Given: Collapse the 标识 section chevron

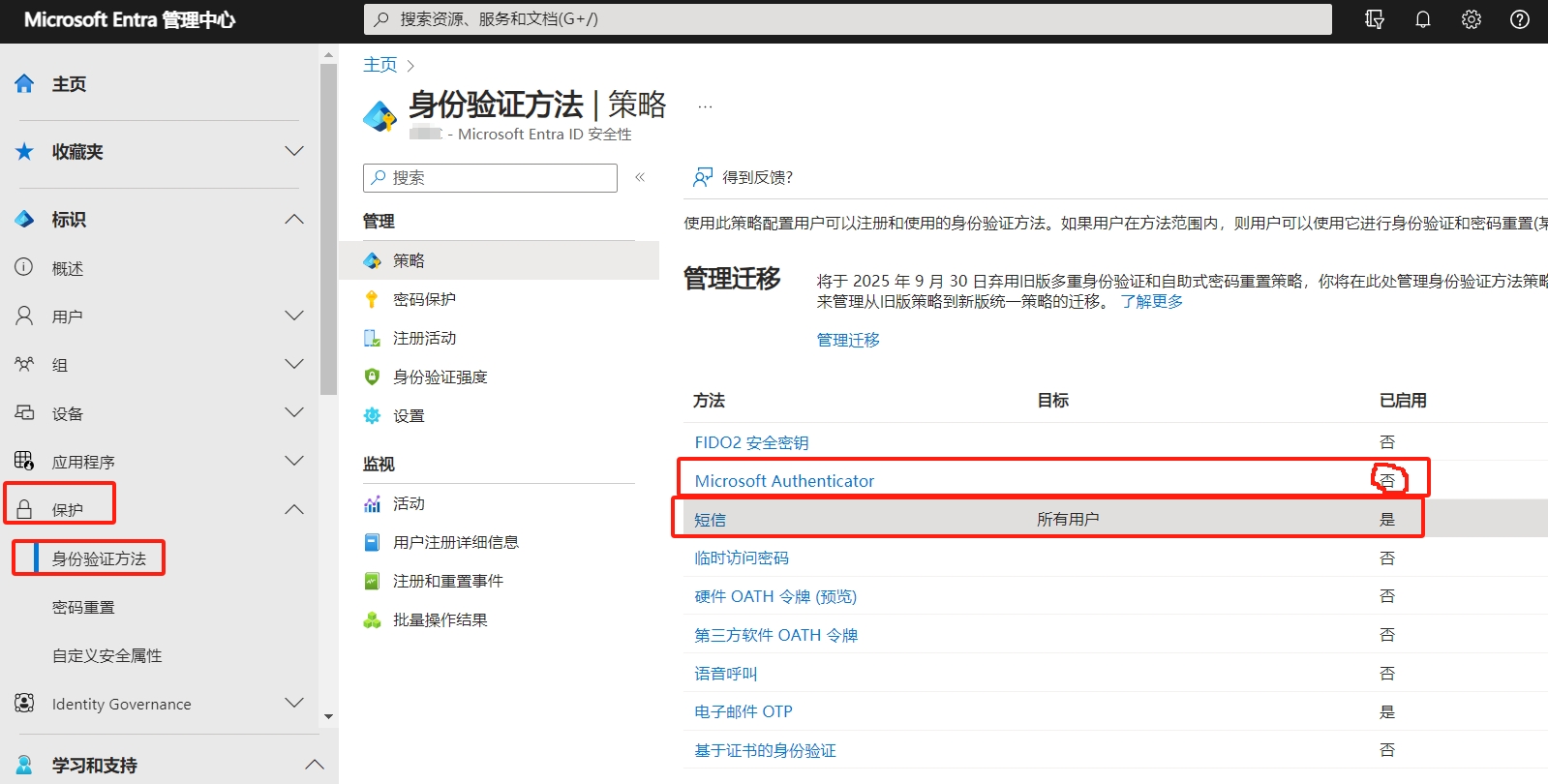Looking at the screenshot, I should [294, 220].
